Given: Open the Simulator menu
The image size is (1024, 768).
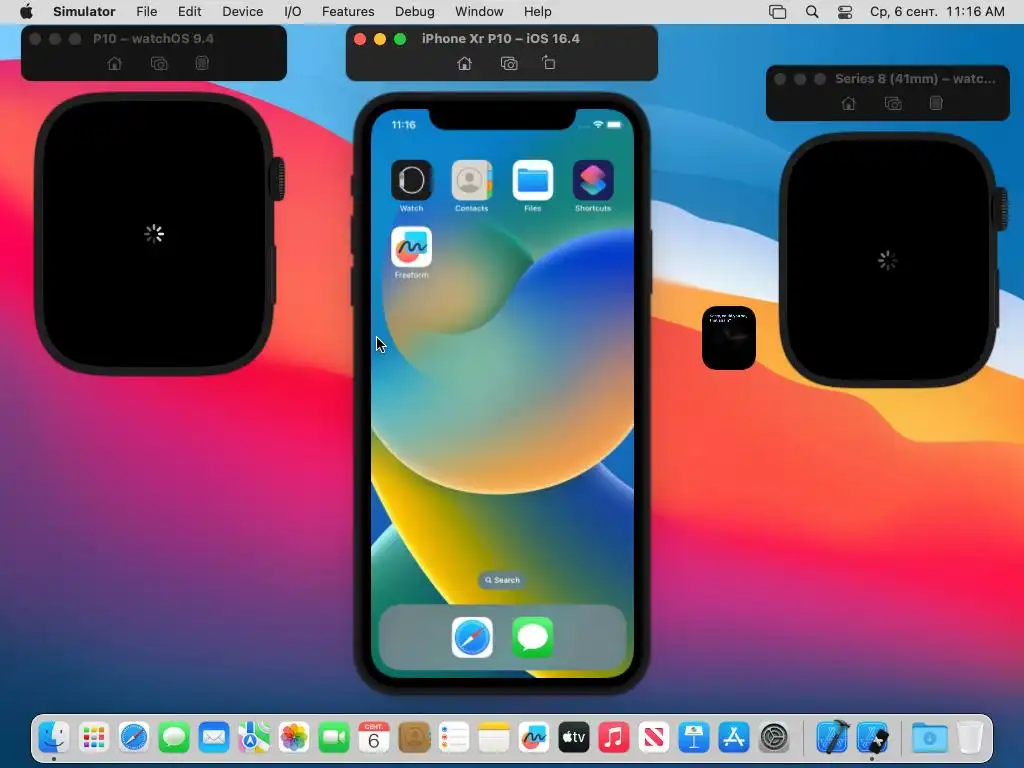Looking at the screenshot, I should click(84, 12).
